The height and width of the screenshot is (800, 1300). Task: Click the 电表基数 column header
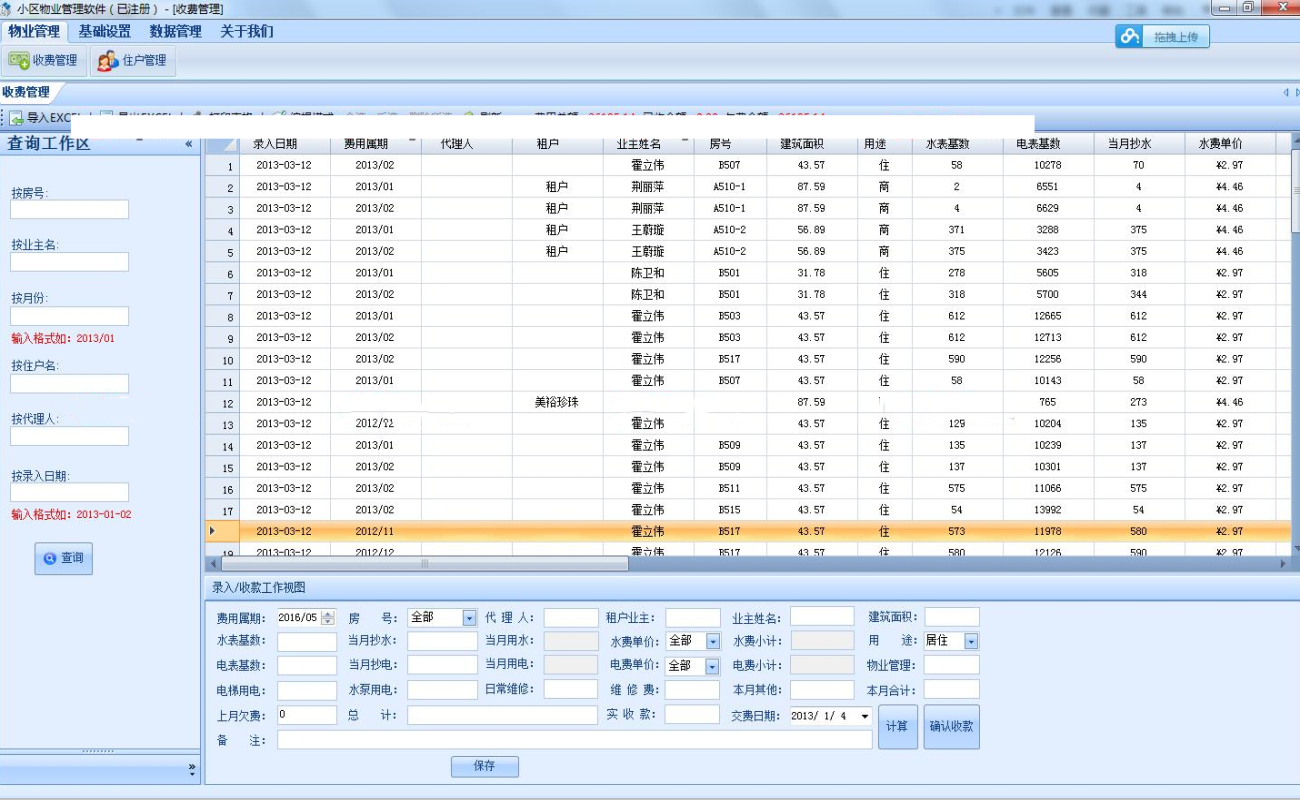1048,144
